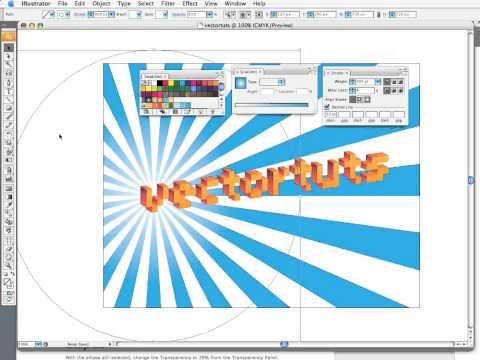Open the gradient Type dropdown
Viewport: 480px width, 360px height.
272,82
